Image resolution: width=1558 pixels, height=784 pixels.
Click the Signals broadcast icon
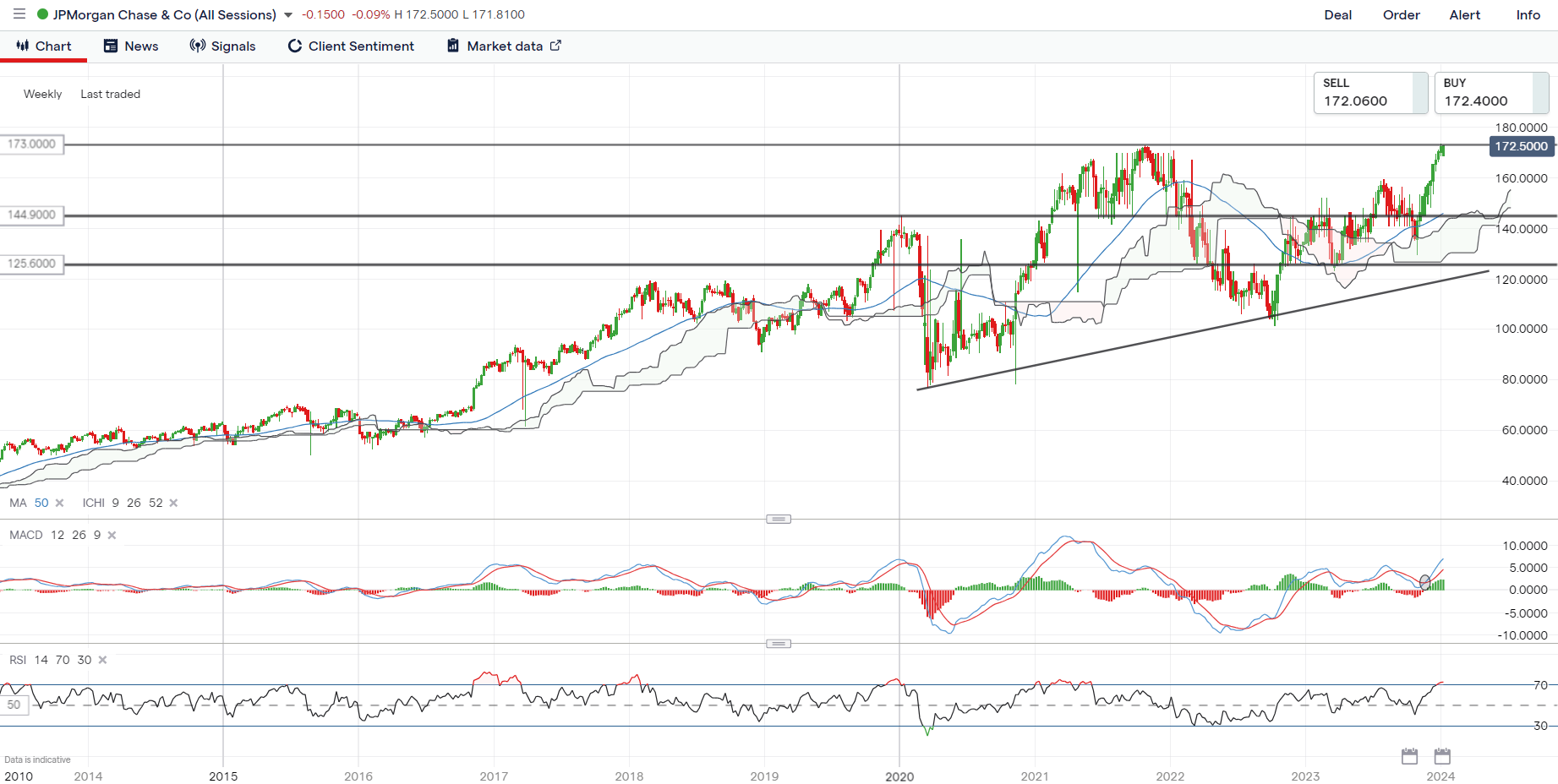198,46
